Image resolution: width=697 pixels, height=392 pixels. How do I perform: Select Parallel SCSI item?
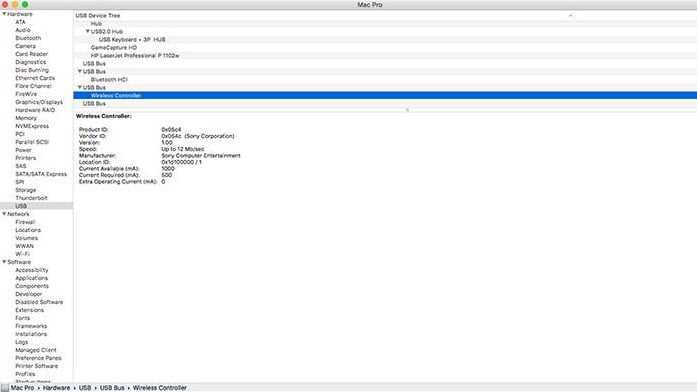[32, 142]
